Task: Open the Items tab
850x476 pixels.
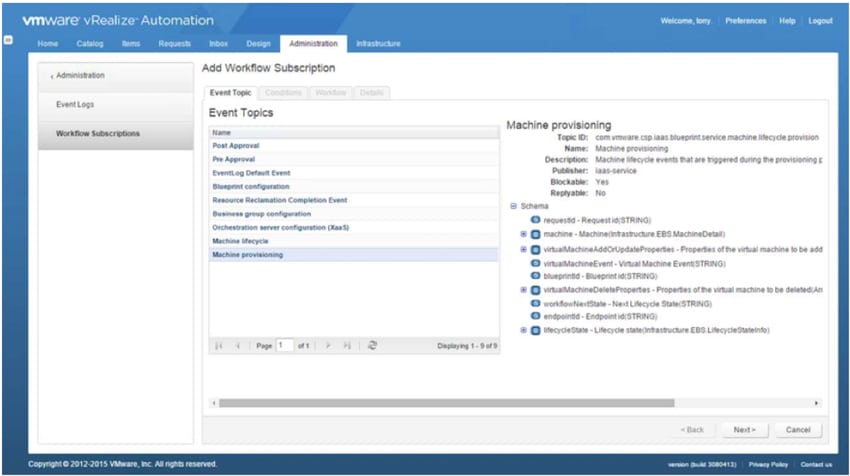Action: pos(131,43)
